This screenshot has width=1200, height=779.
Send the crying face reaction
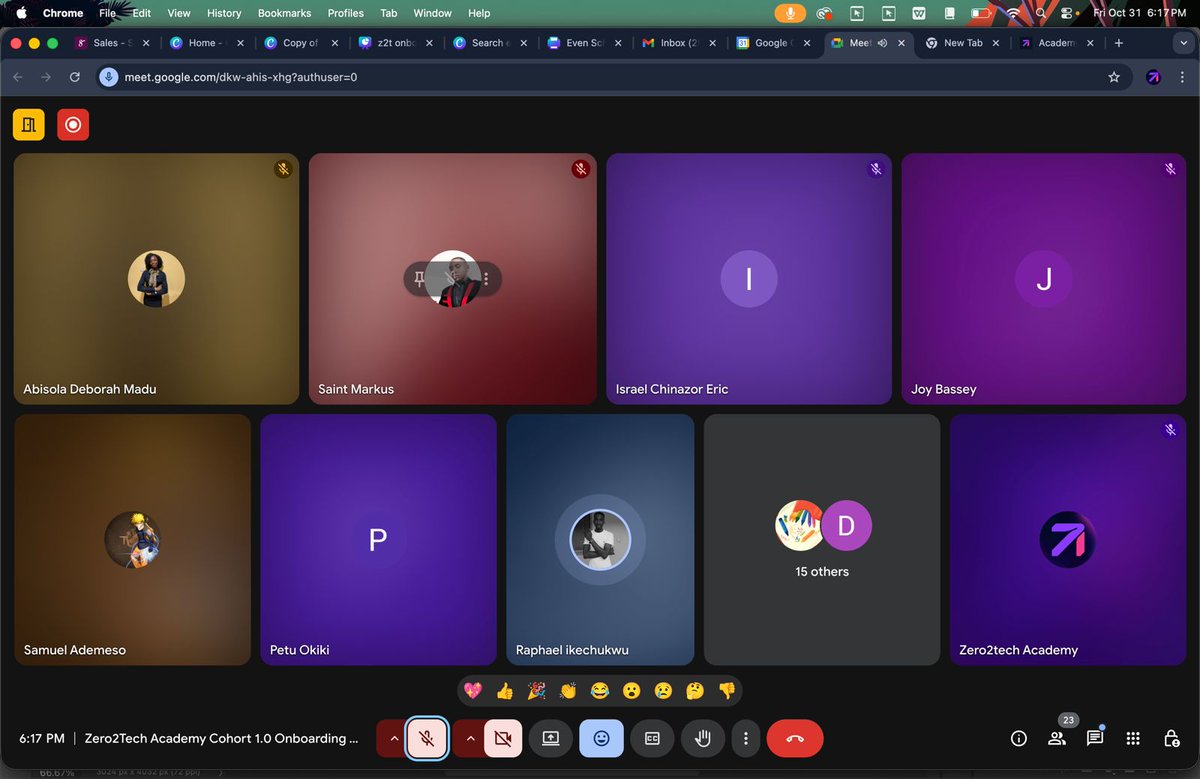click(x=663, y=691)
